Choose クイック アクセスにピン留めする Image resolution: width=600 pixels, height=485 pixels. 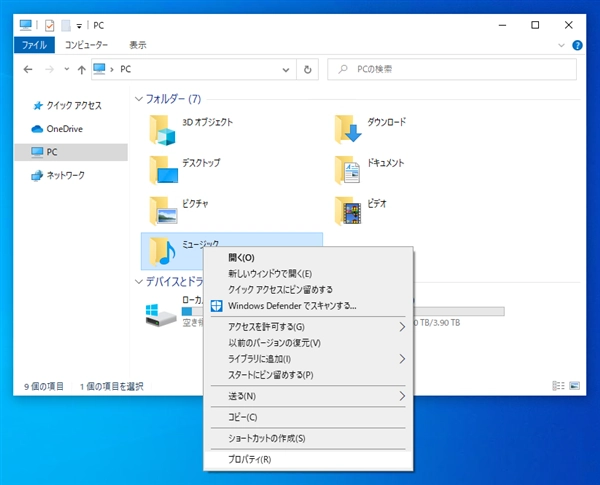(308, 290)
